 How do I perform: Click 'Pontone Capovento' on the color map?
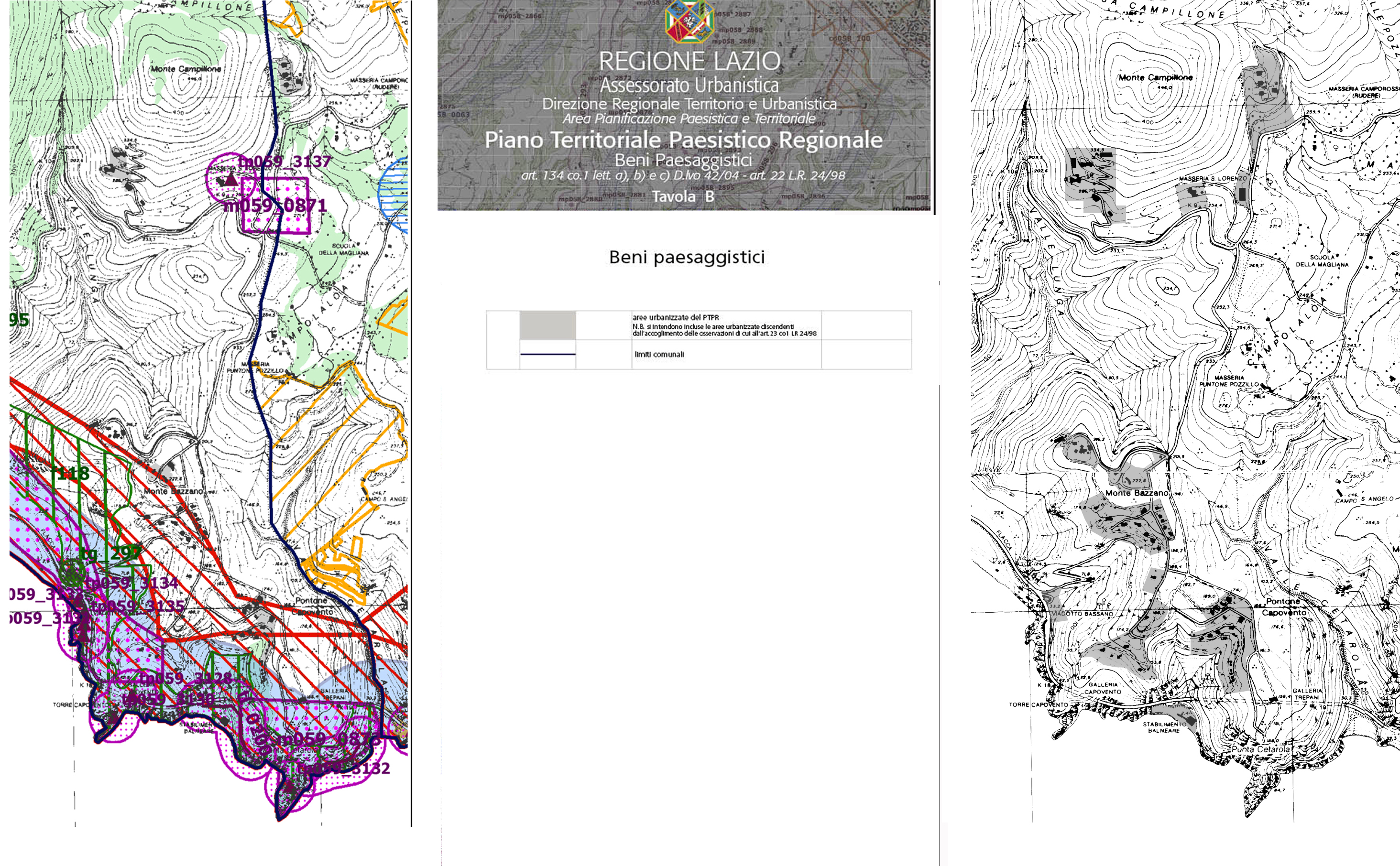click(312, 606)
